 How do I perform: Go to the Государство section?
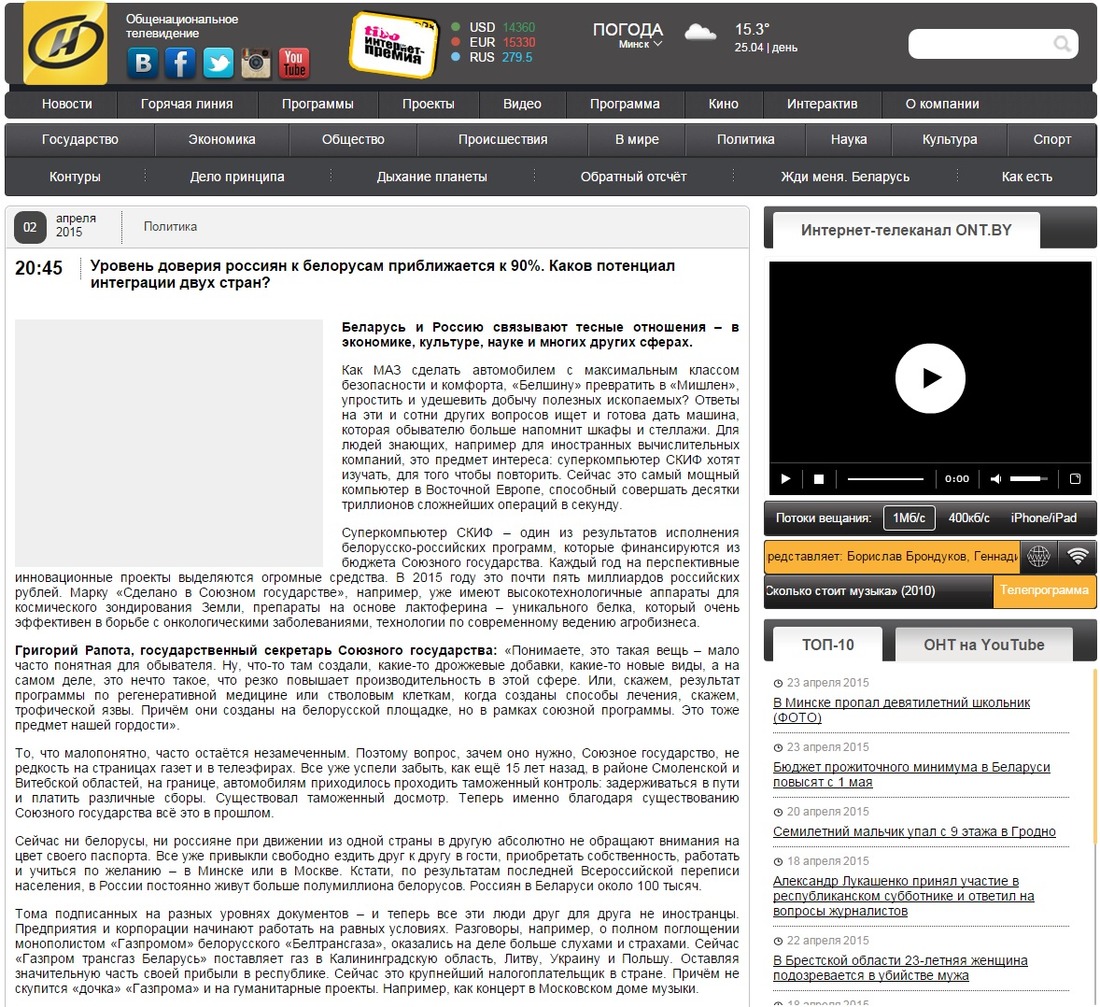click(80, 140)
